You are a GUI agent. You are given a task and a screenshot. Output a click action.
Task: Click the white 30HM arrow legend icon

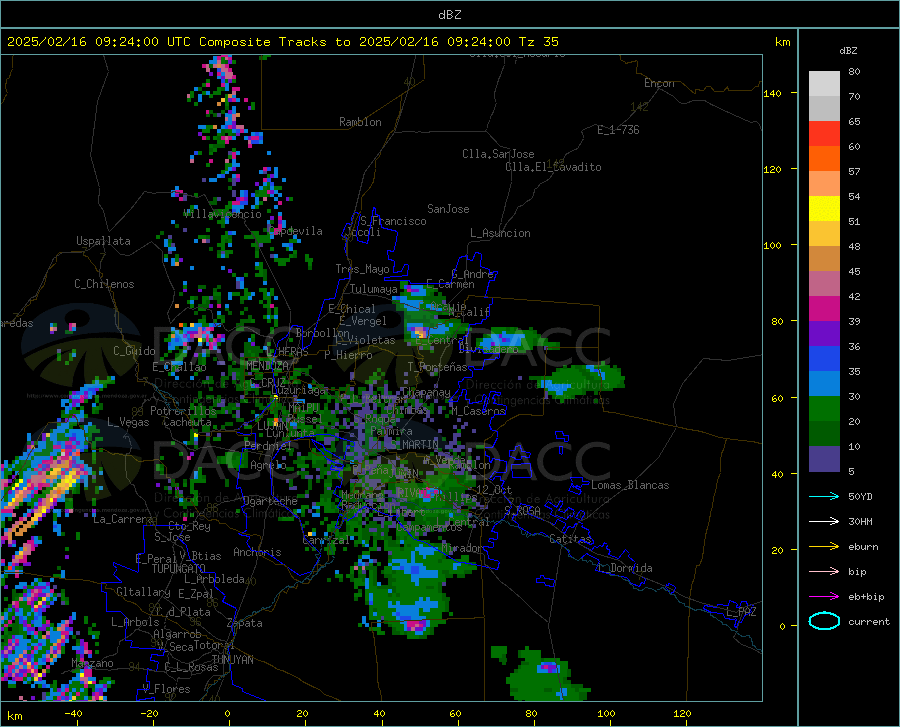pos(824,522)
